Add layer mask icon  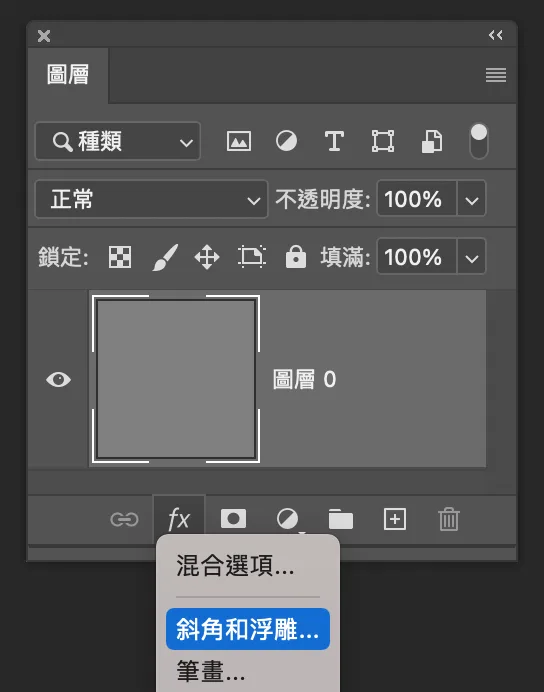pyautogui.click(x=233, y=519)
